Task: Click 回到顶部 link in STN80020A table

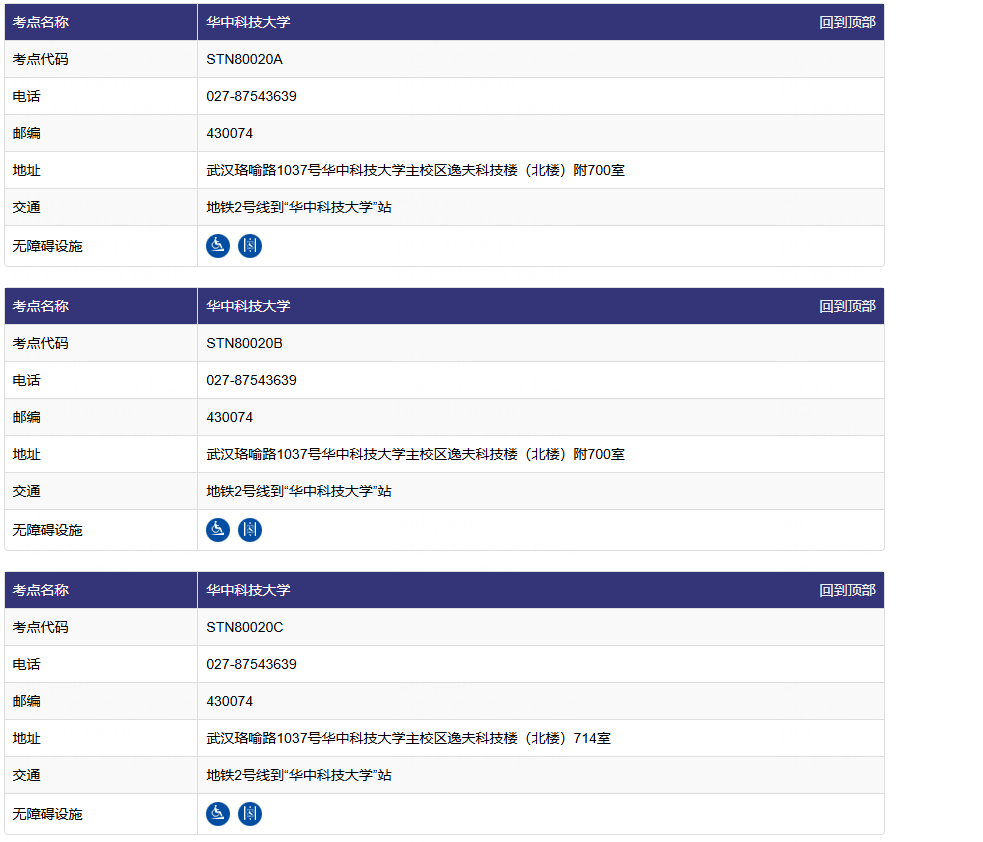Action: 847,22
